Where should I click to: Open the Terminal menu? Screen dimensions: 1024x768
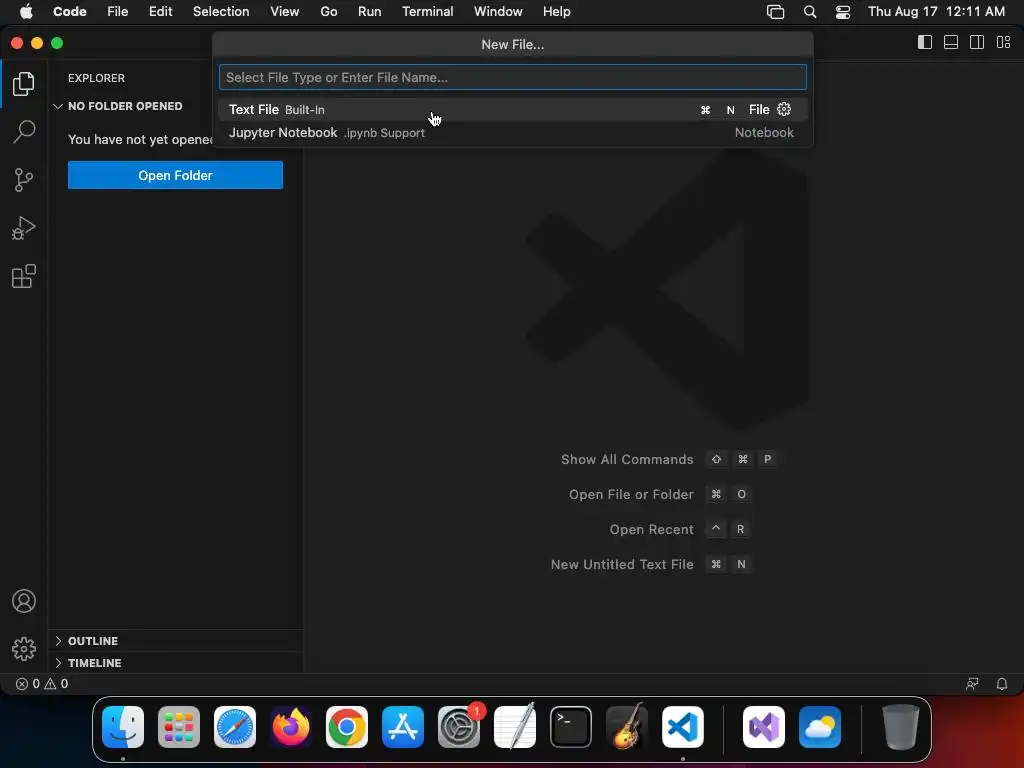coord(428,11)
